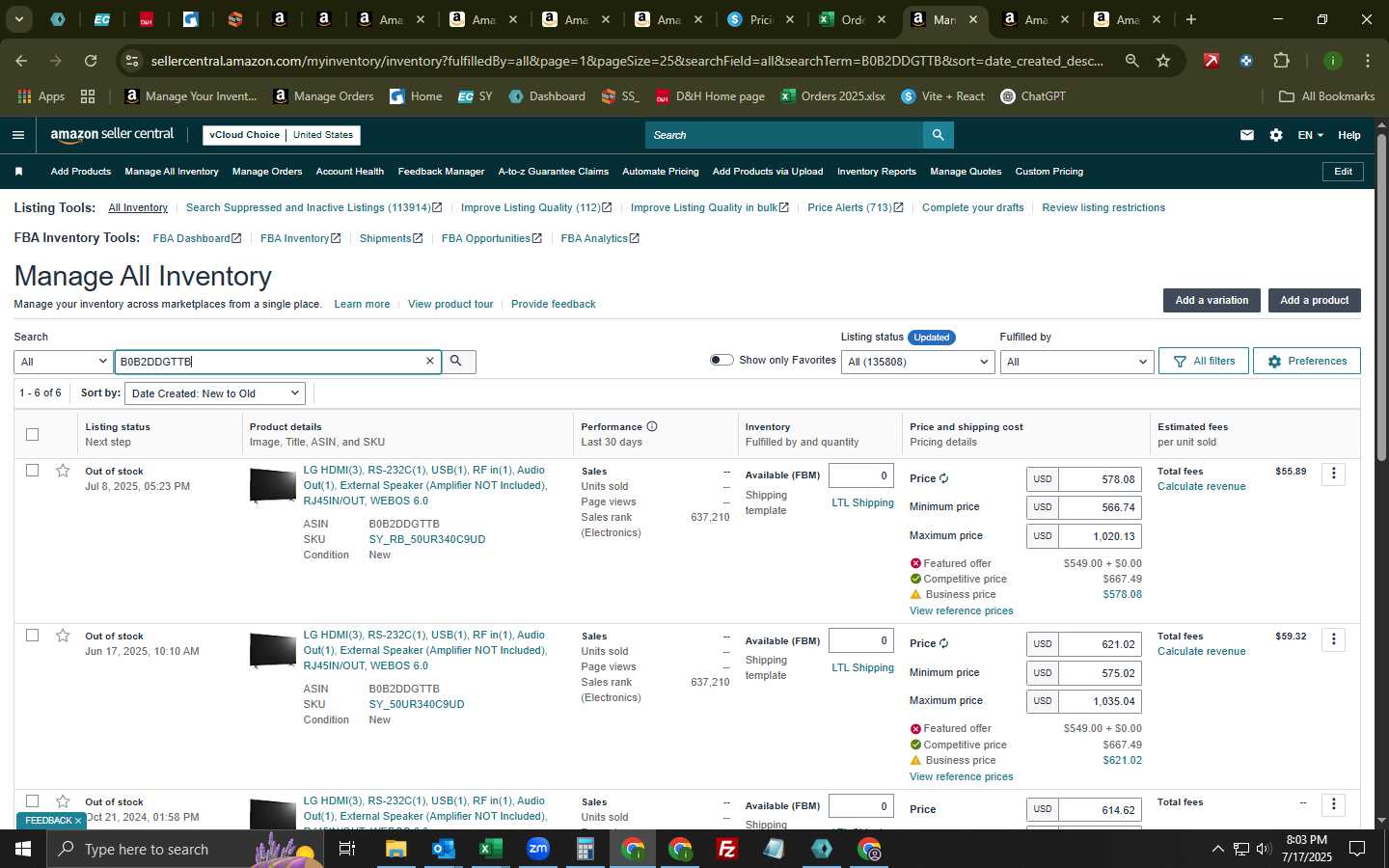The image size is (1389, 868).
Task: Favorite the Oct 21, 2024 listing star
Action: (x=63, y=801)
